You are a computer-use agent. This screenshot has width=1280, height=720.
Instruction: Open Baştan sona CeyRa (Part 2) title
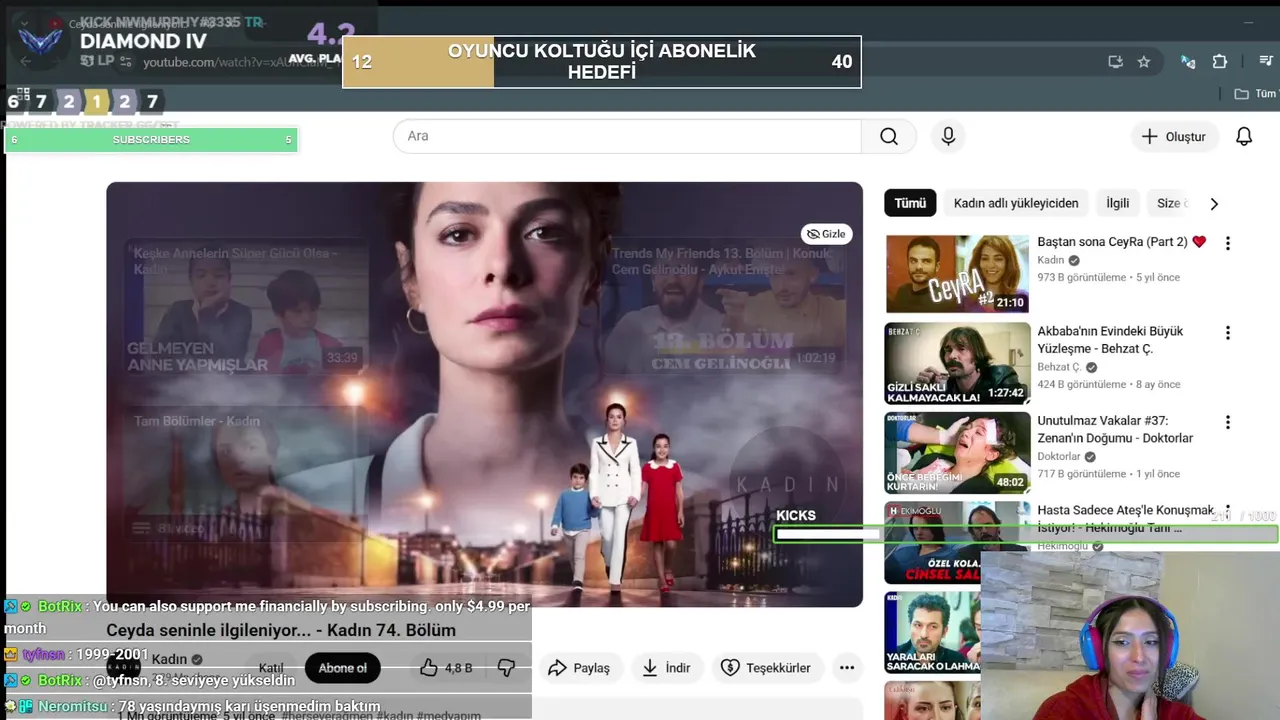click(1122, 242)
